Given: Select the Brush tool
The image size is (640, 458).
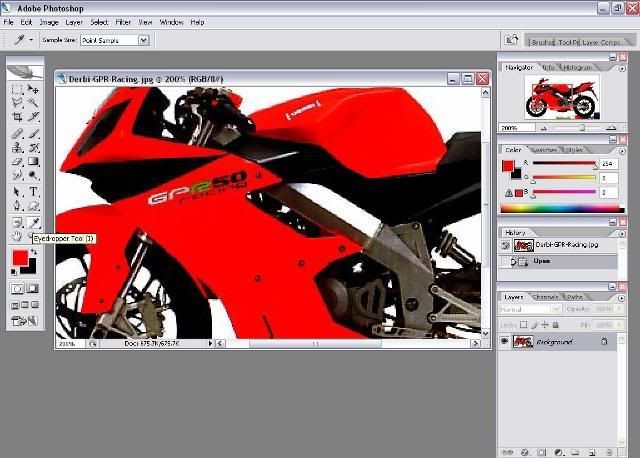Looking at the screenshot, I should [33, 133].
